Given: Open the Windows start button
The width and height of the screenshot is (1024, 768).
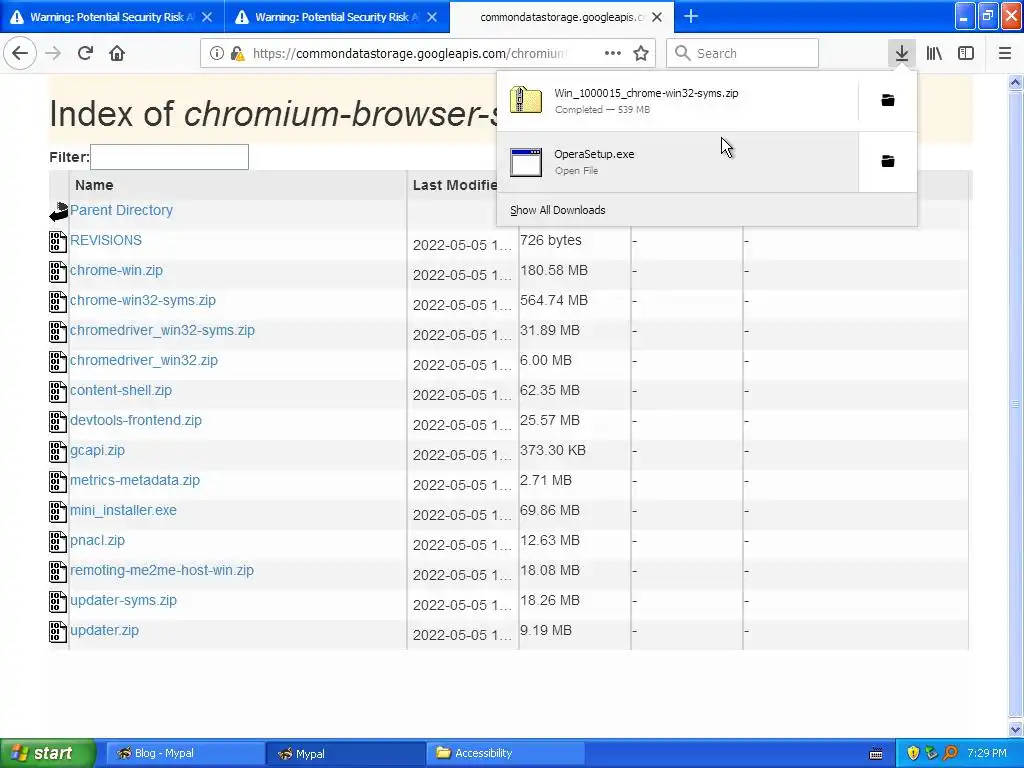Looking at the screenshot, I should pos(48,754).
